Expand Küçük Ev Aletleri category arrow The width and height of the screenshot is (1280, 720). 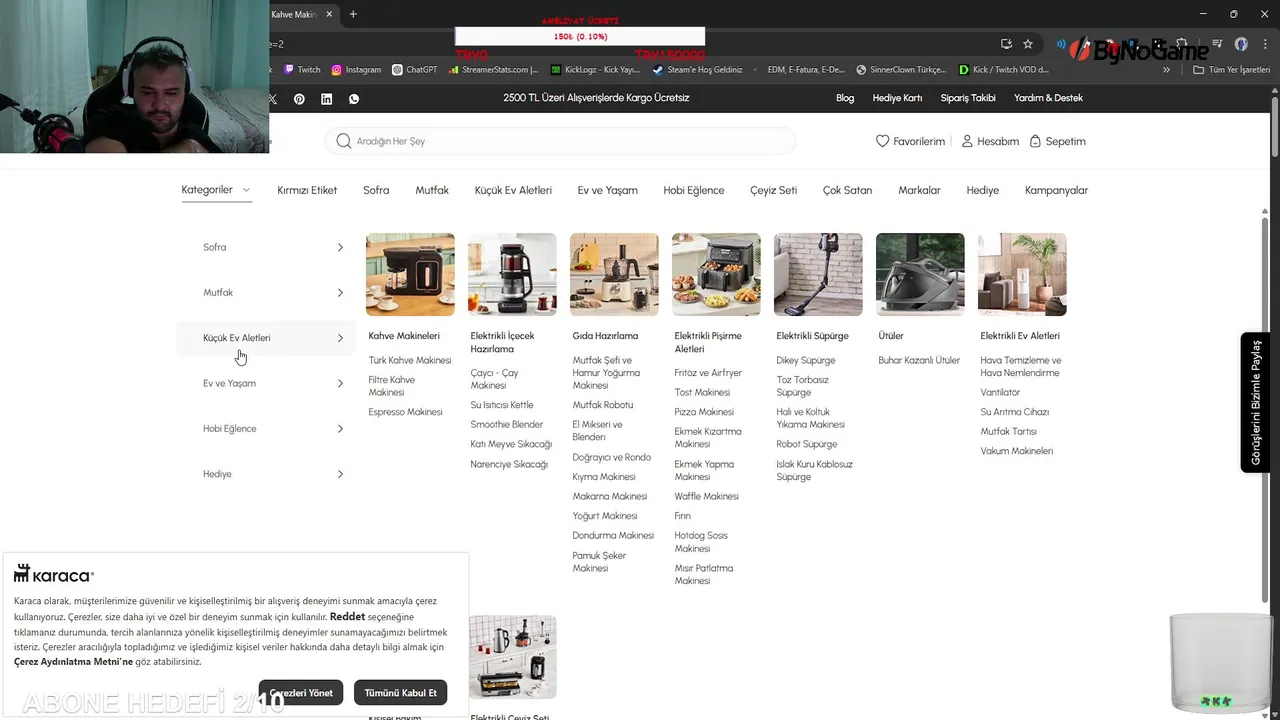(340, 338)
